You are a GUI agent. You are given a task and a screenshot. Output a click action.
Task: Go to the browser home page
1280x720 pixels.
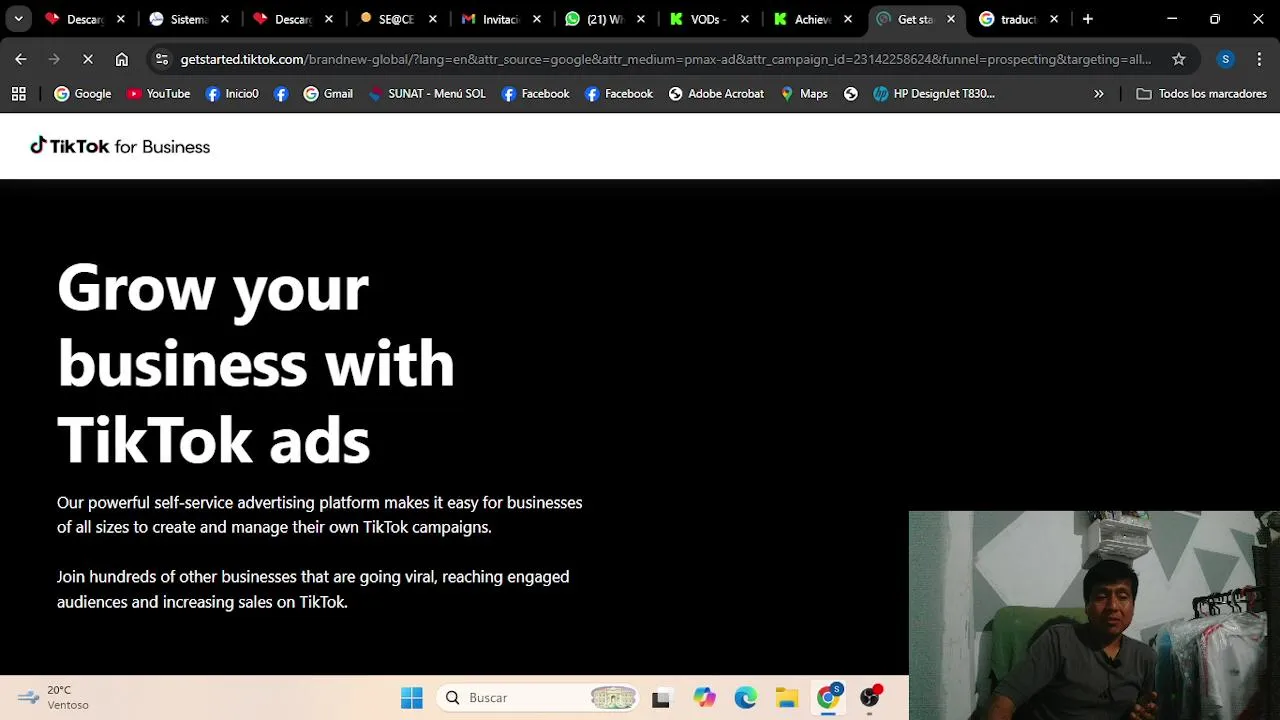tap(122, 59)
